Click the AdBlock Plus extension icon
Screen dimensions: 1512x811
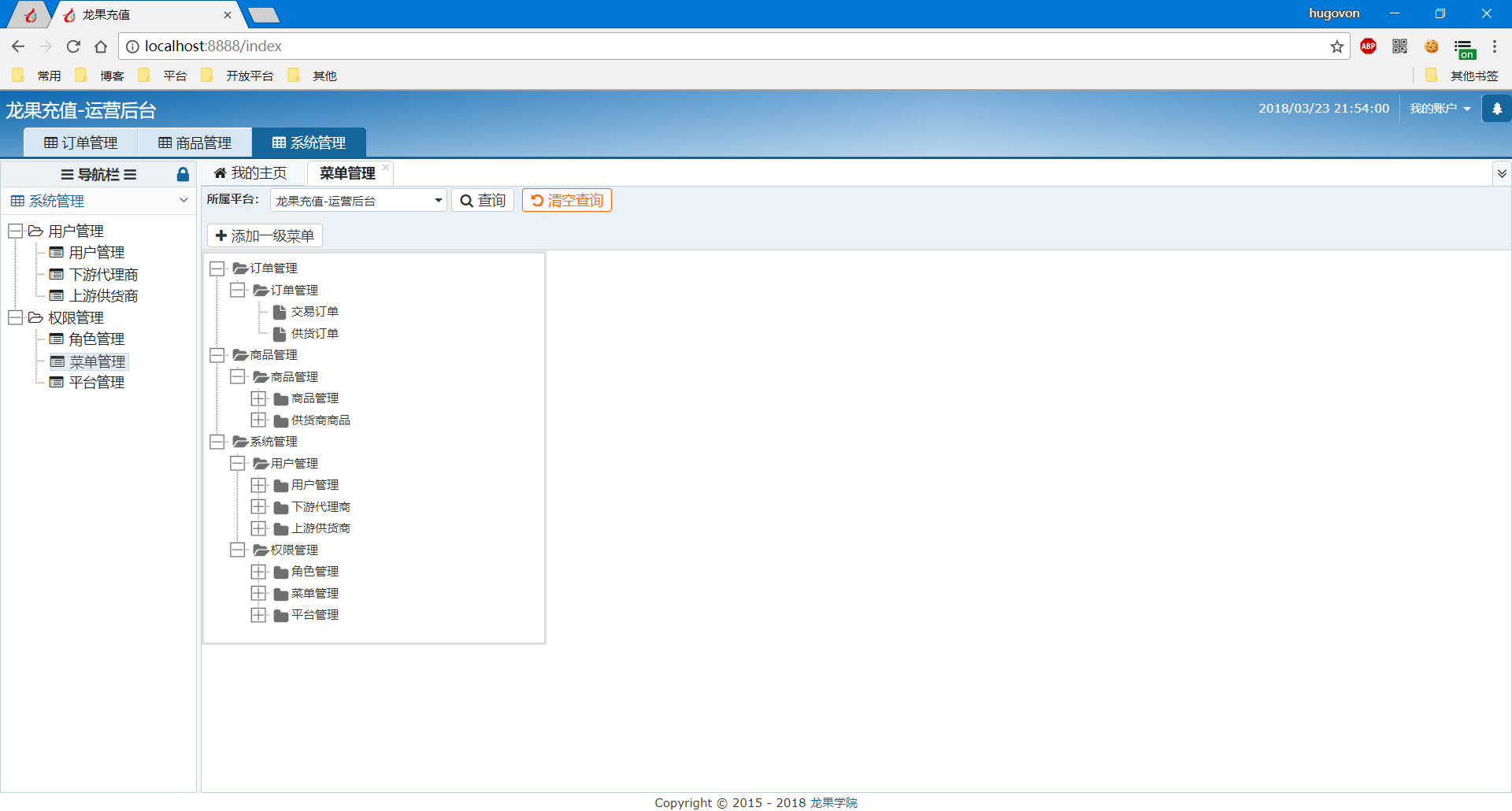tap(1369, 46)
